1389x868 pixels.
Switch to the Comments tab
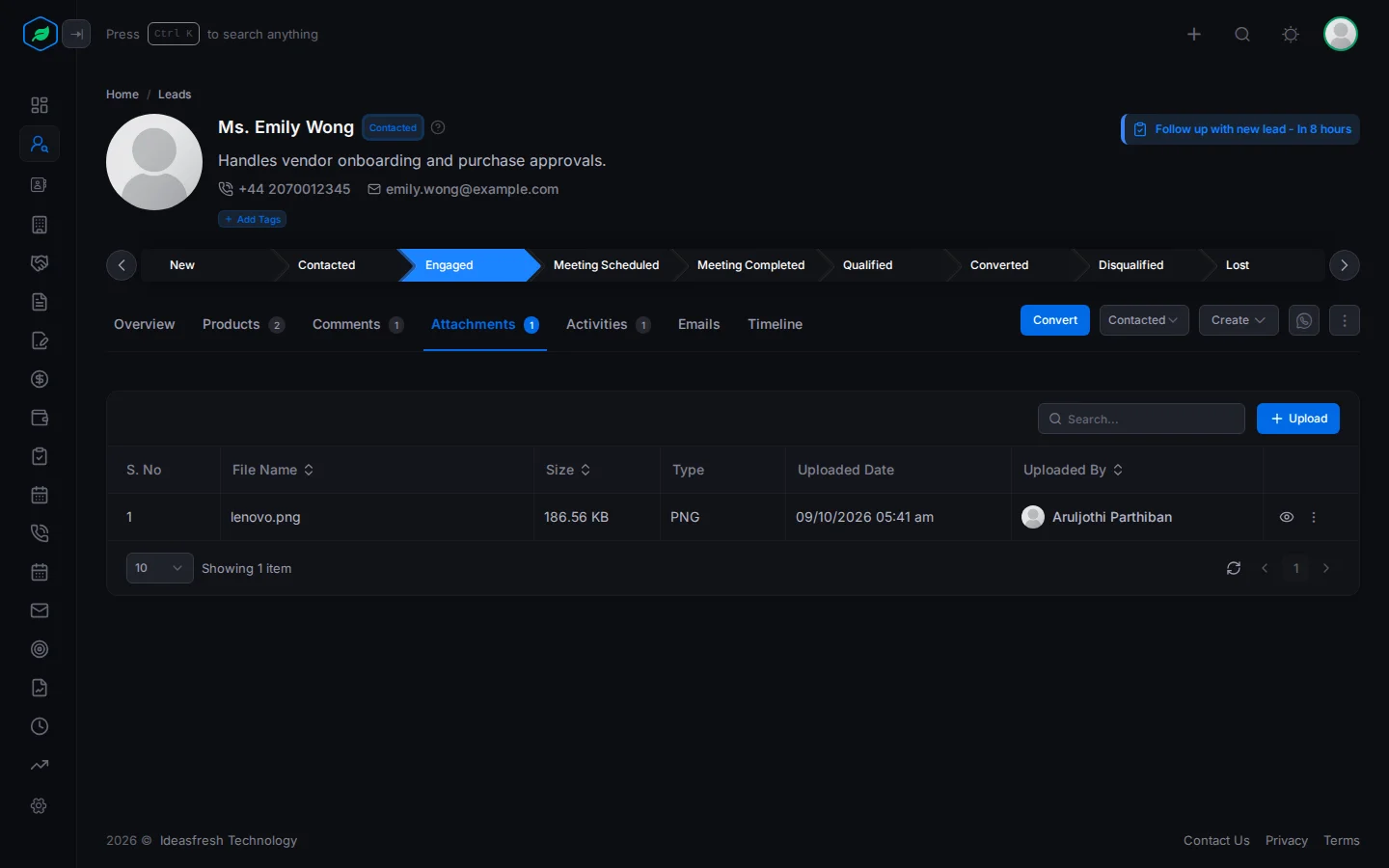358,324
